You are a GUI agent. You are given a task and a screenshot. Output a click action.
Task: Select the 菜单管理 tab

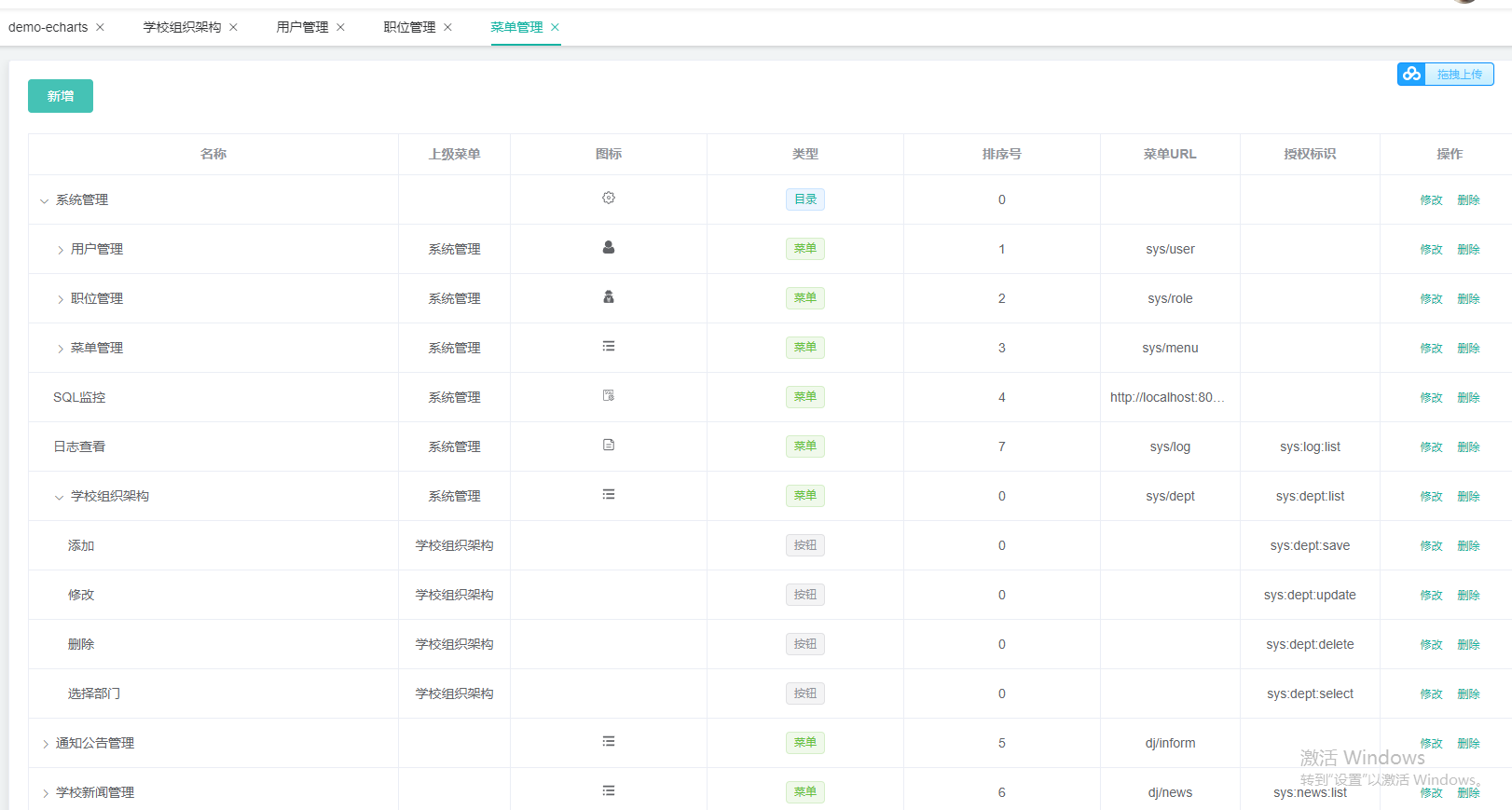pos(516,27)
